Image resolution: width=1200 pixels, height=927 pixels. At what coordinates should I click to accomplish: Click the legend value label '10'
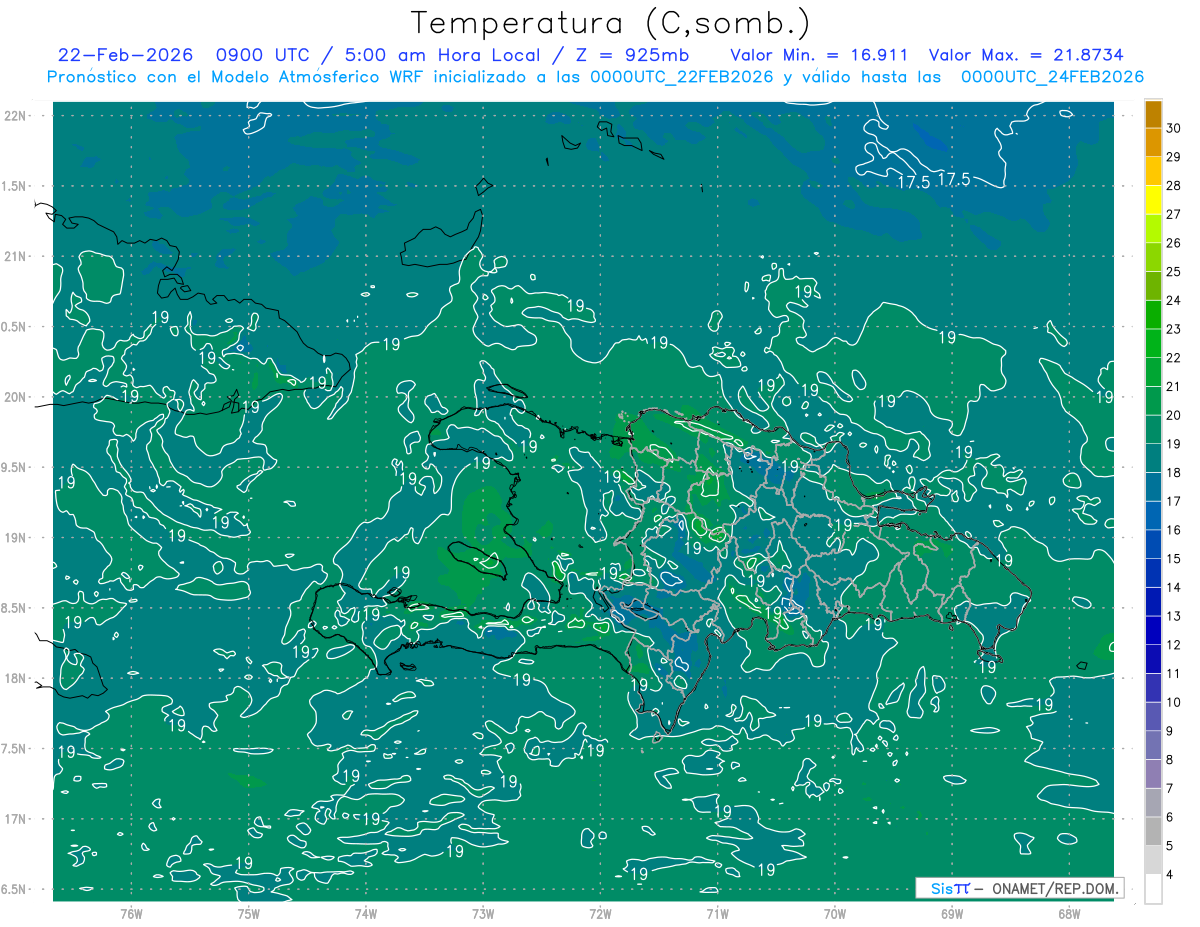coord(1174,702)
